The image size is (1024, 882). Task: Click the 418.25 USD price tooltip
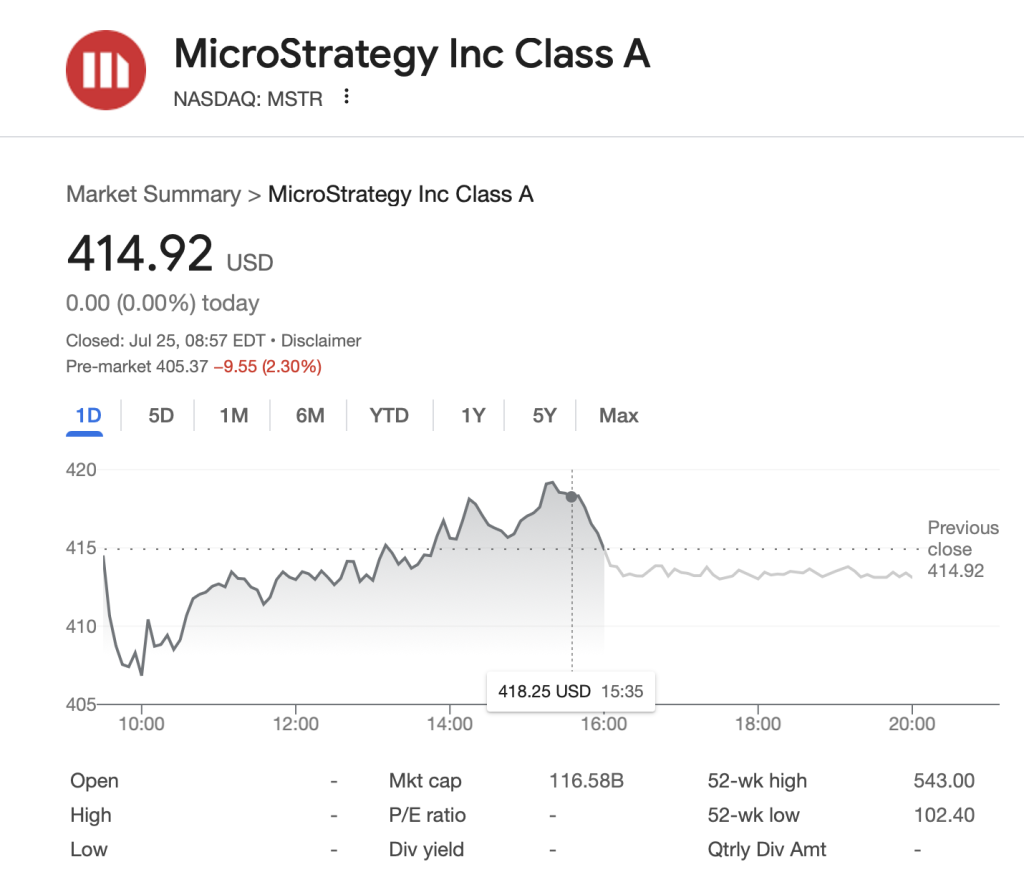[545, 691]
